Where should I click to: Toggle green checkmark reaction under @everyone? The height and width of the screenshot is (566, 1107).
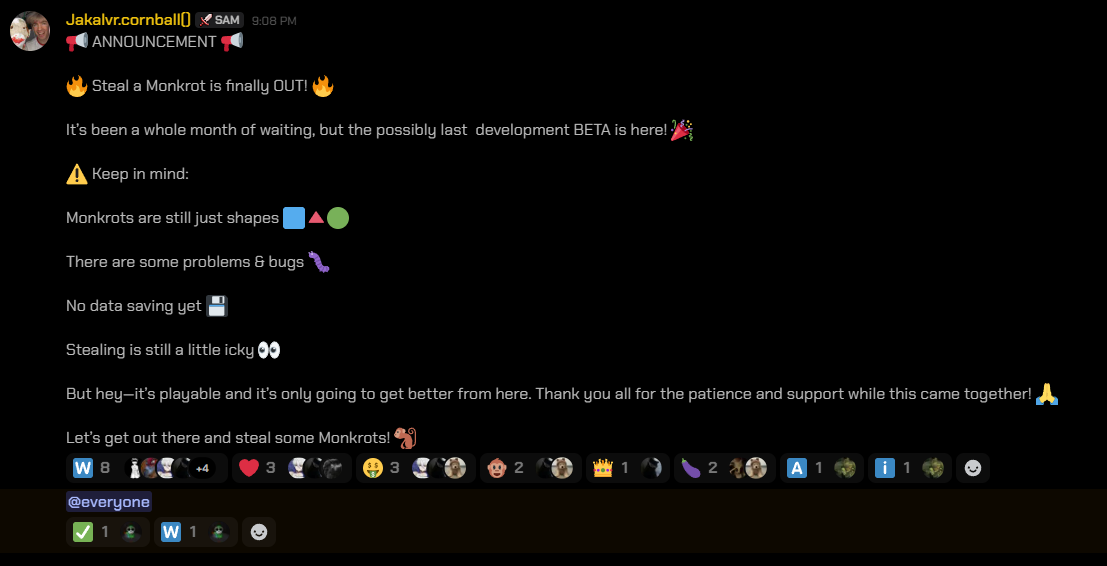(x=108, y=532)
